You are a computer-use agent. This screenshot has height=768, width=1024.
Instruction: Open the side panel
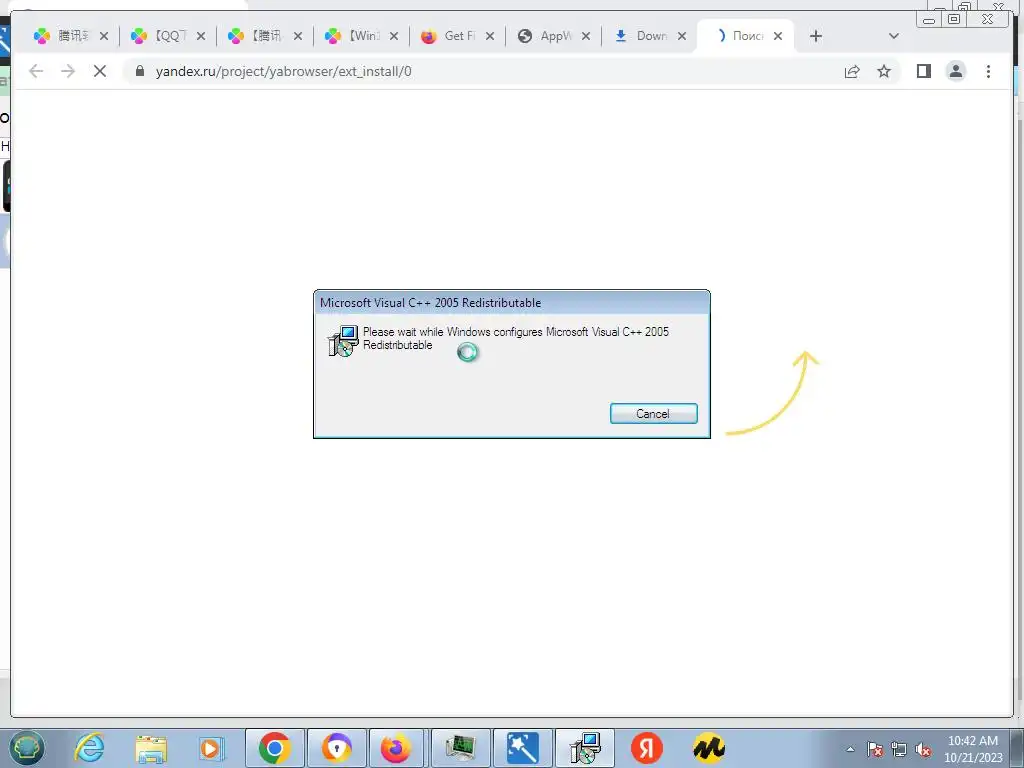(x=923, y=71)
